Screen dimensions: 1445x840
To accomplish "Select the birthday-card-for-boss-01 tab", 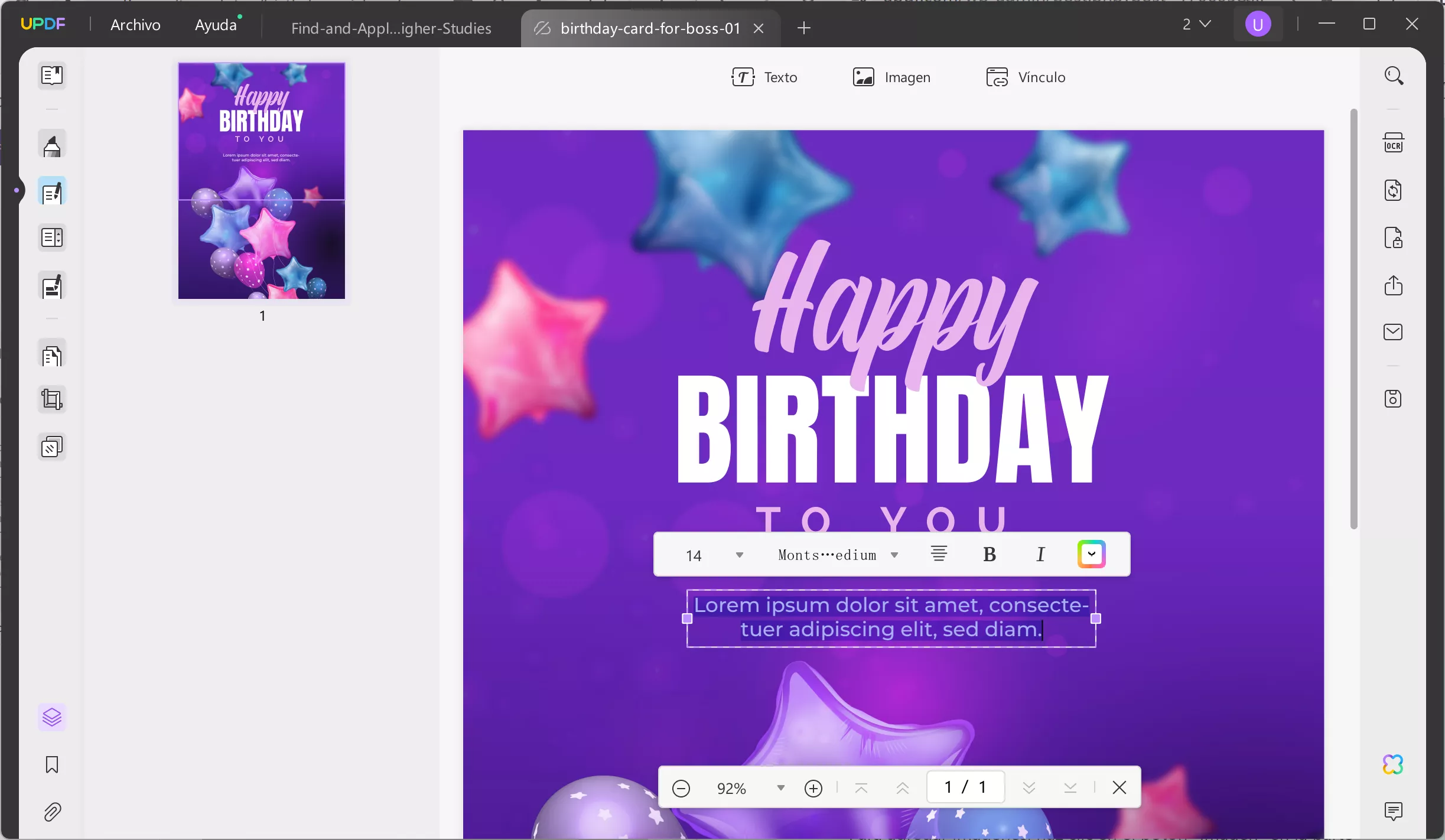I will click(650, 28).
